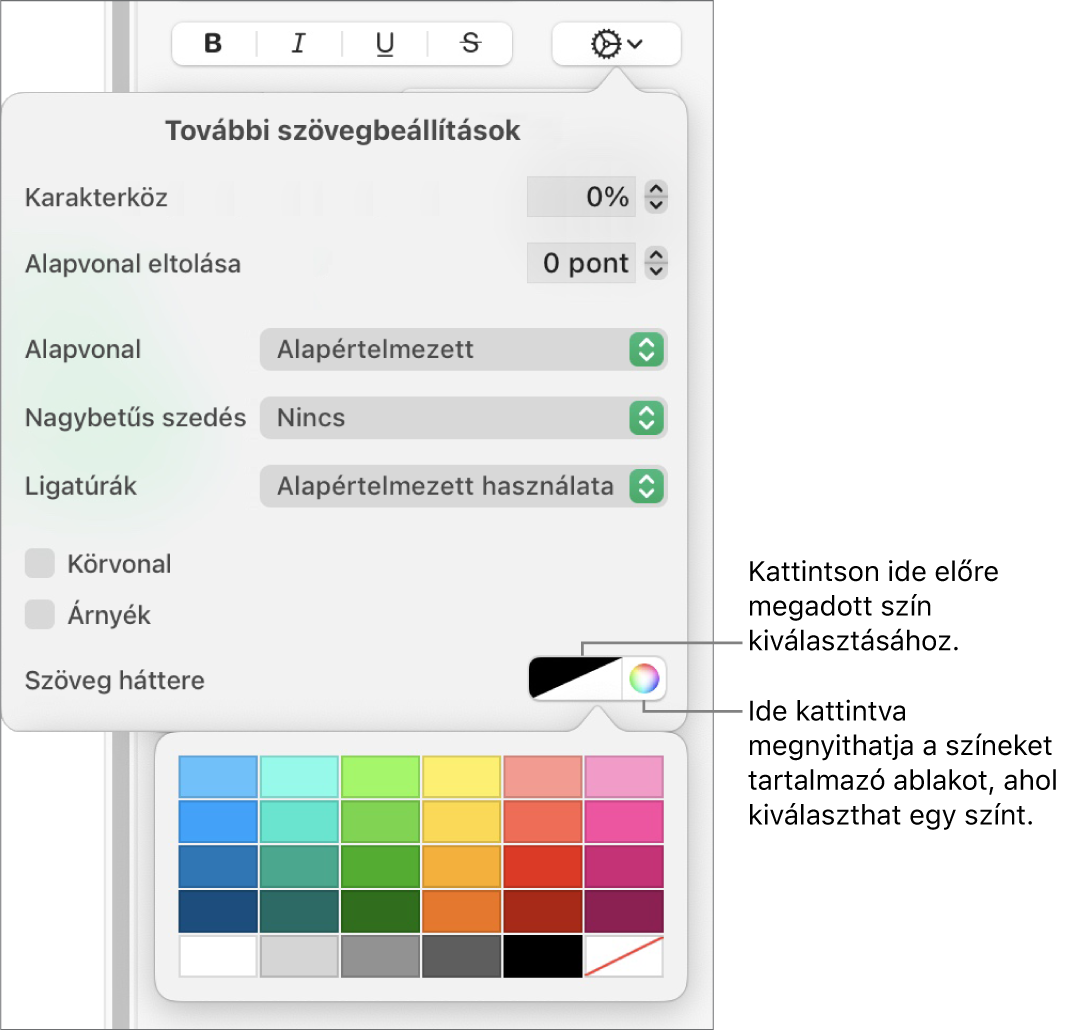Select the light yellow swatch

pos(462,777)
